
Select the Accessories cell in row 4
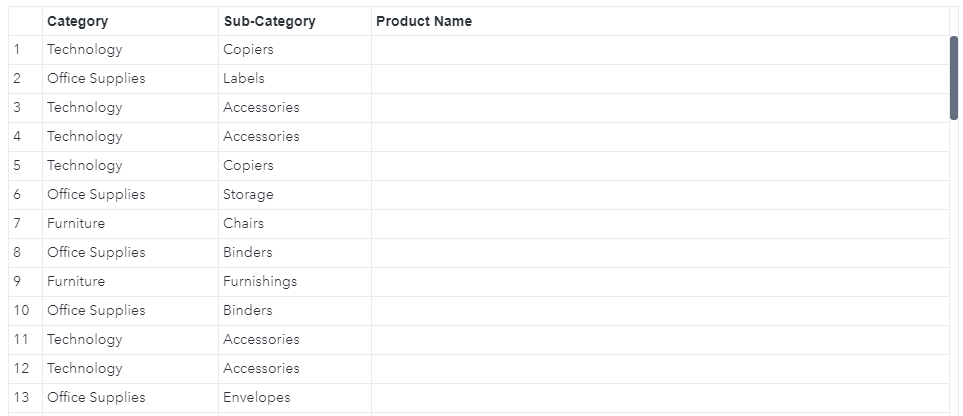[261, 137]
